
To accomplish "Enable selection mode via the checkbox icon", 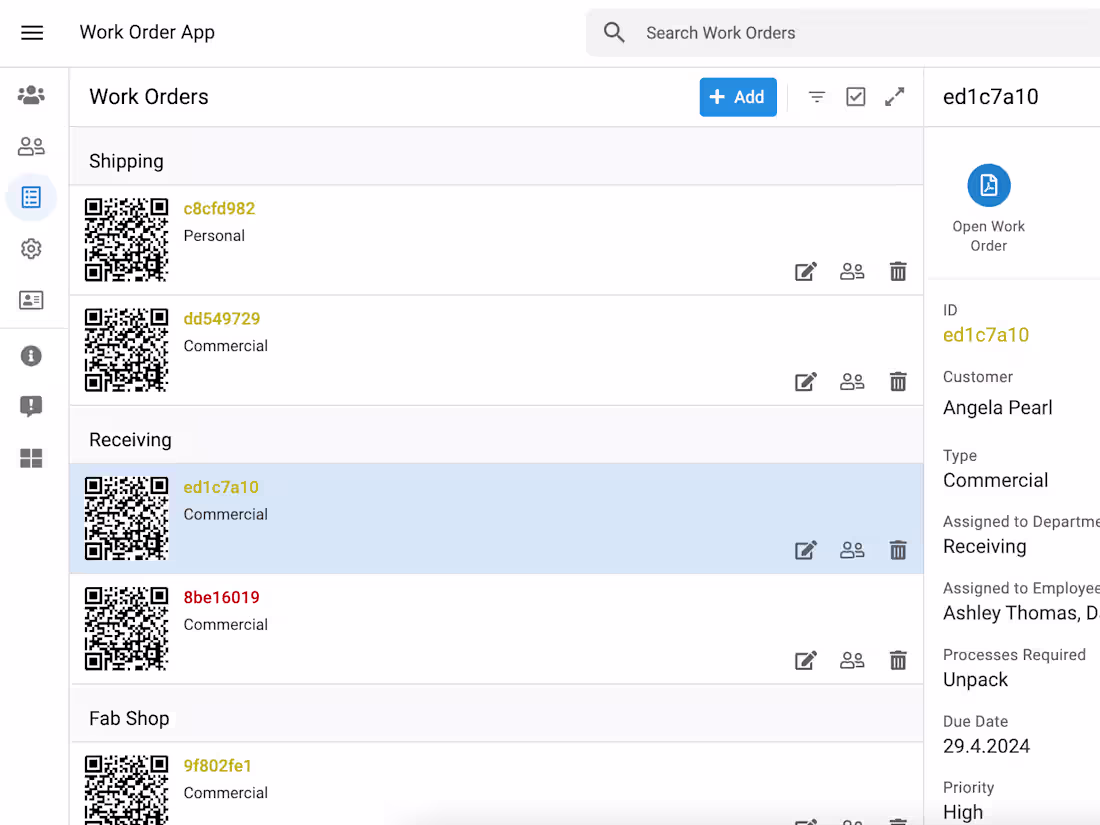I will [x=856, y=96].
